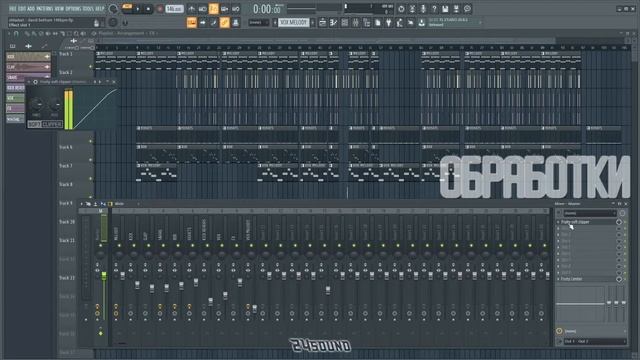Open the VIEW menu
Viewport: 640px width, 360px height.
coord(59,9)
